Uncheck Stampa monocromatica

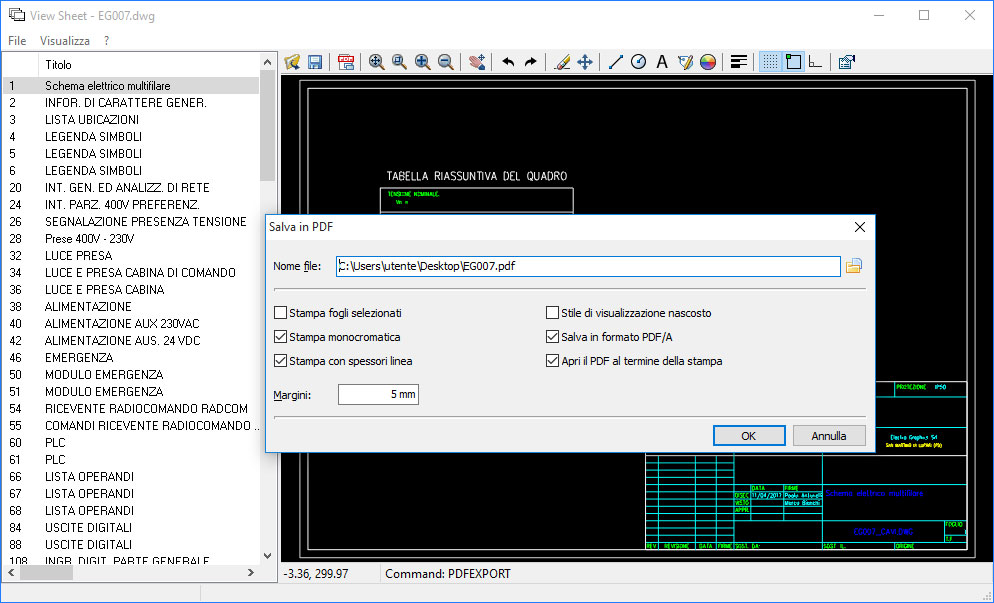pyautogui.click(x=280, y=337)
